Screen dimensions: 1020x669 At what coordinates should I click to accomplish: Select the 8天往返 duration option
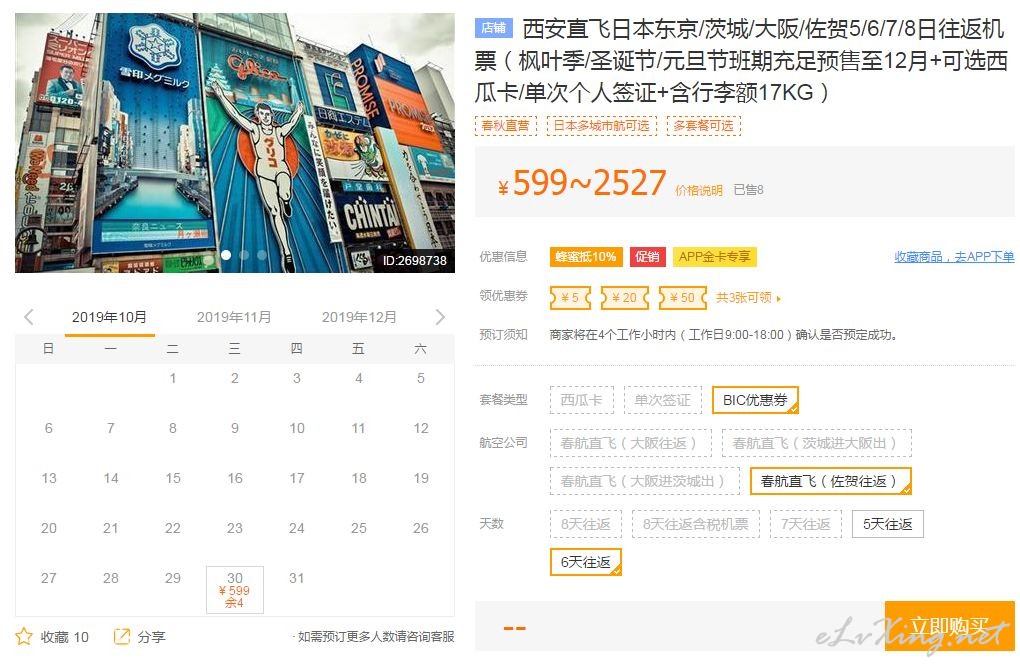[x=585, y=524]
